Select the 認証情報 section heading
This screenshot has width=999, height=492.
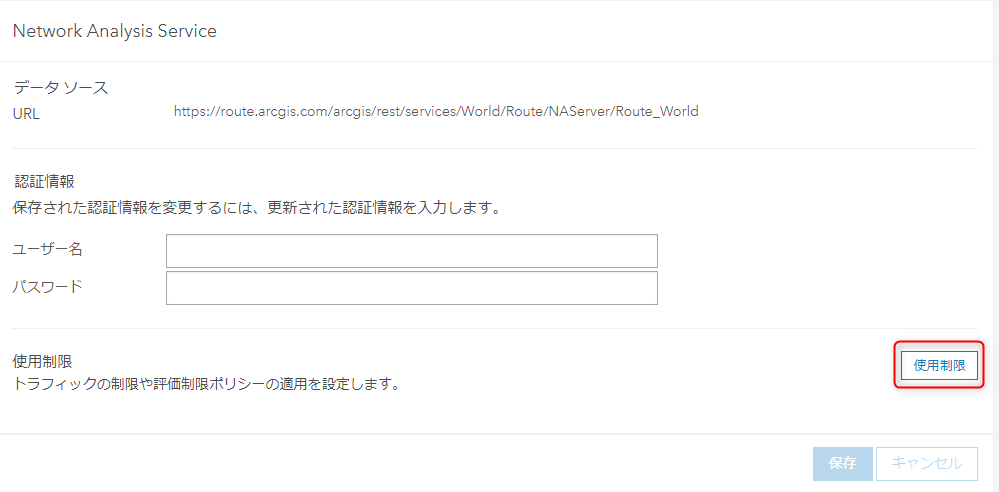click(45, 182)
